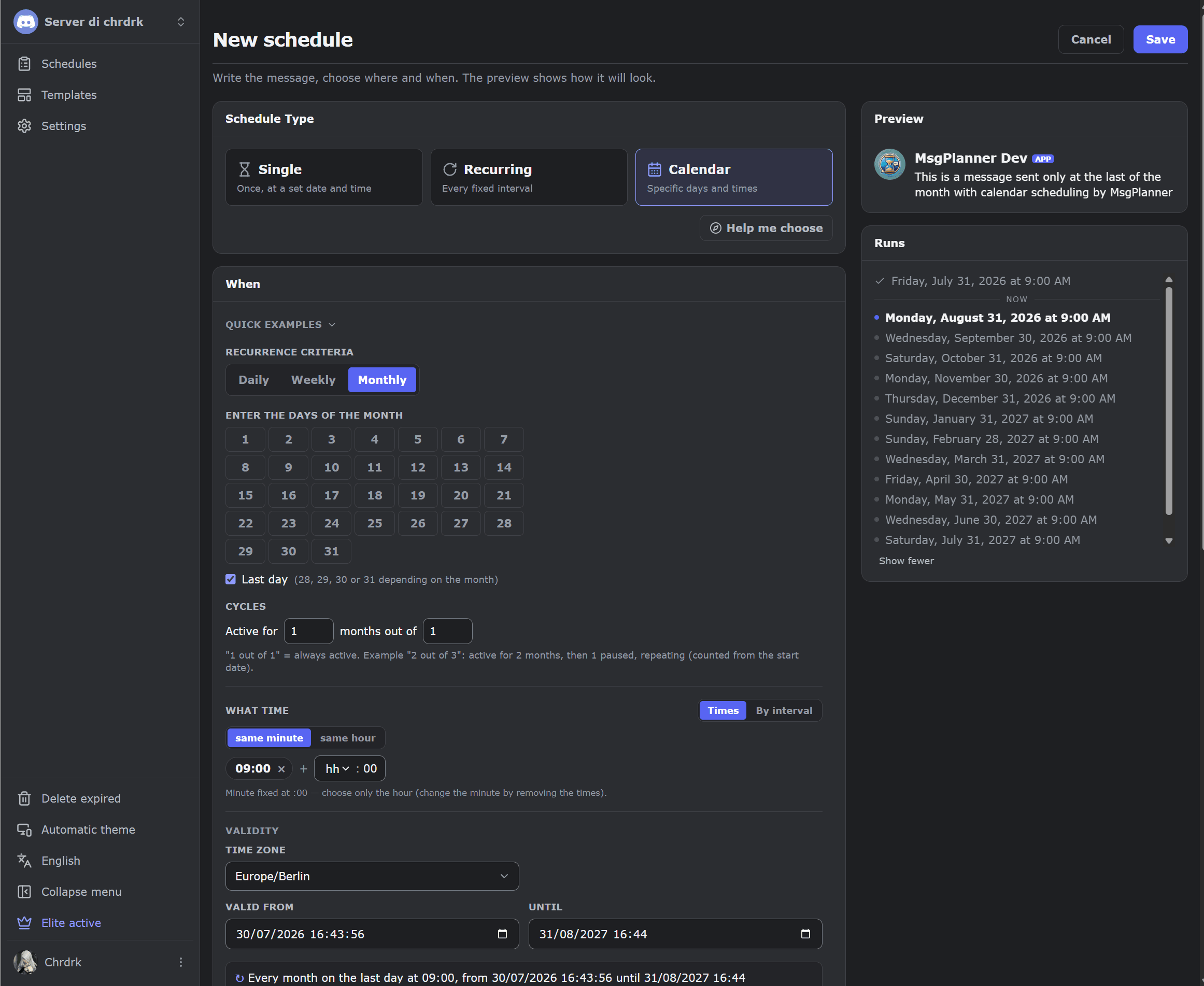
Task: Cancel the new schedule
Action: click(x=1090, y=39)
